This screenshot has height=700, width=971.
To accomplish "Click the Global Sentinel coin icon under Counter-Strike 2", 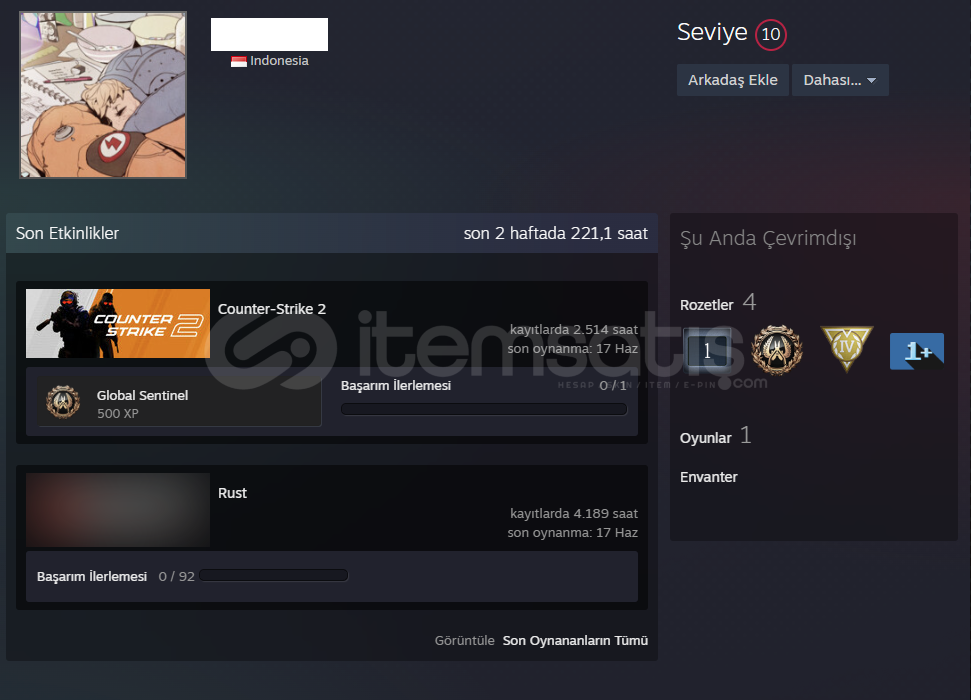I will click(63, 402).
